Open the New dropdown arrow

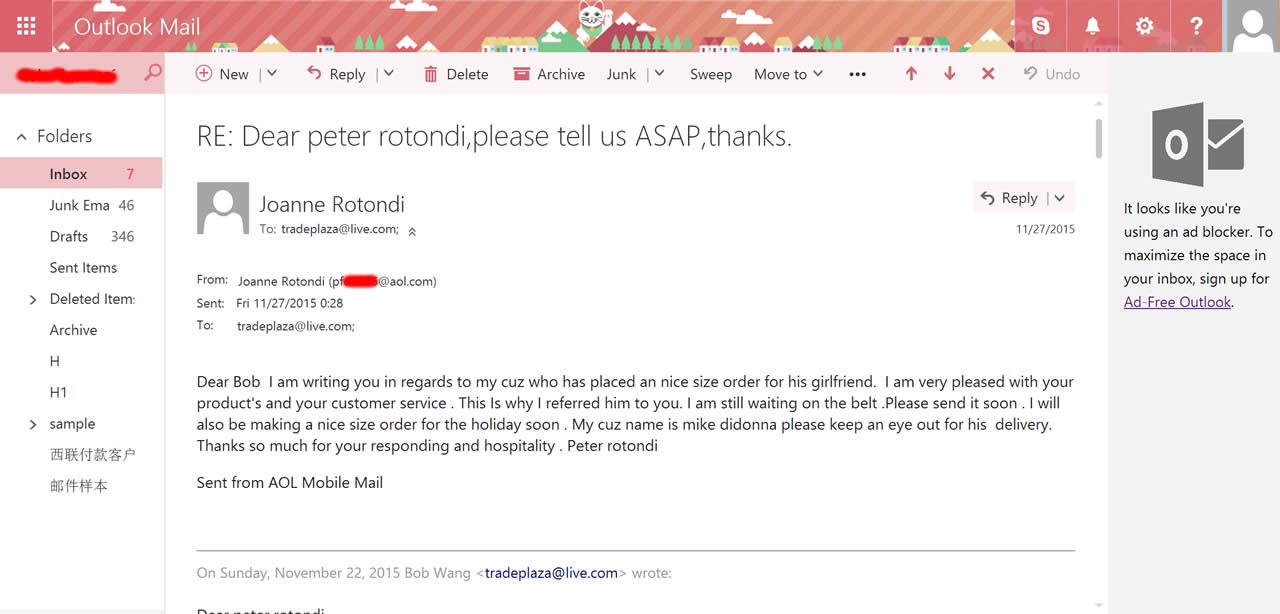click(x=272, y=74)
